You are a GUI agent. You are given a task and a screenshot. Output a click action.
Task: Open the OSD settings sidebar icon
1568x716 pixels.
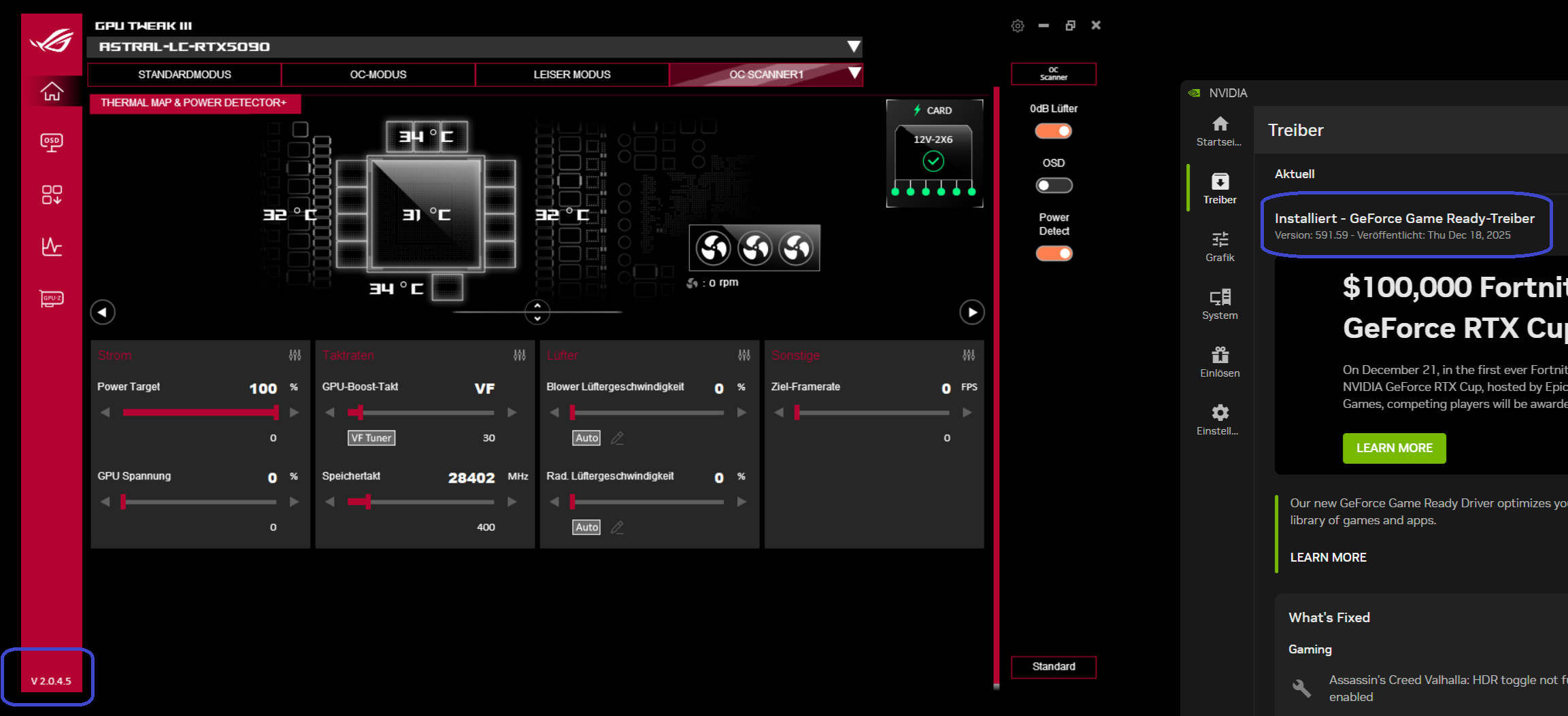click(x=52, y=142)
